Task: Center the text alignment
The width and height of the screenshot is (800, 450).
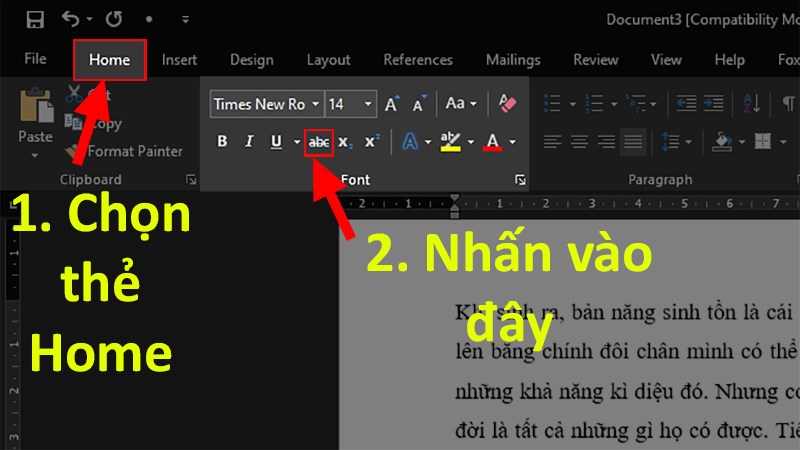Action: [579, 141]
